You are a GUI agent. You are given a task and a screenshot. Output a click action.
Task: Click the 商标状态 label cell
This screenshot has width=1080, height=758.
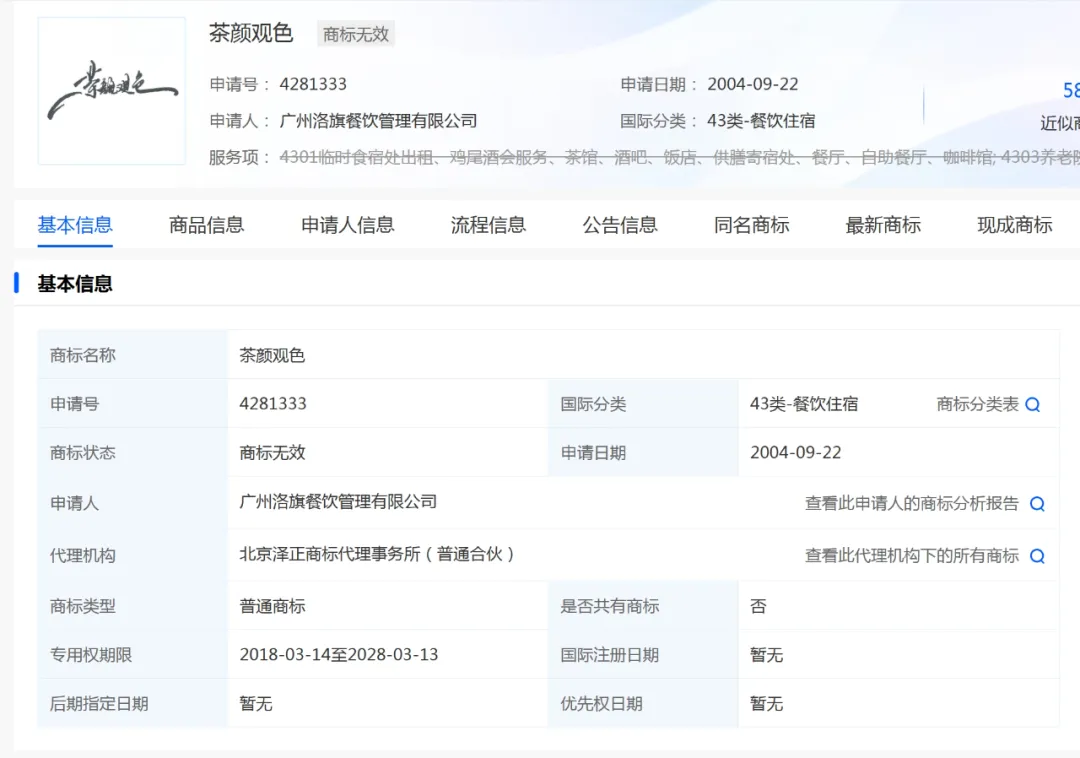133,453
